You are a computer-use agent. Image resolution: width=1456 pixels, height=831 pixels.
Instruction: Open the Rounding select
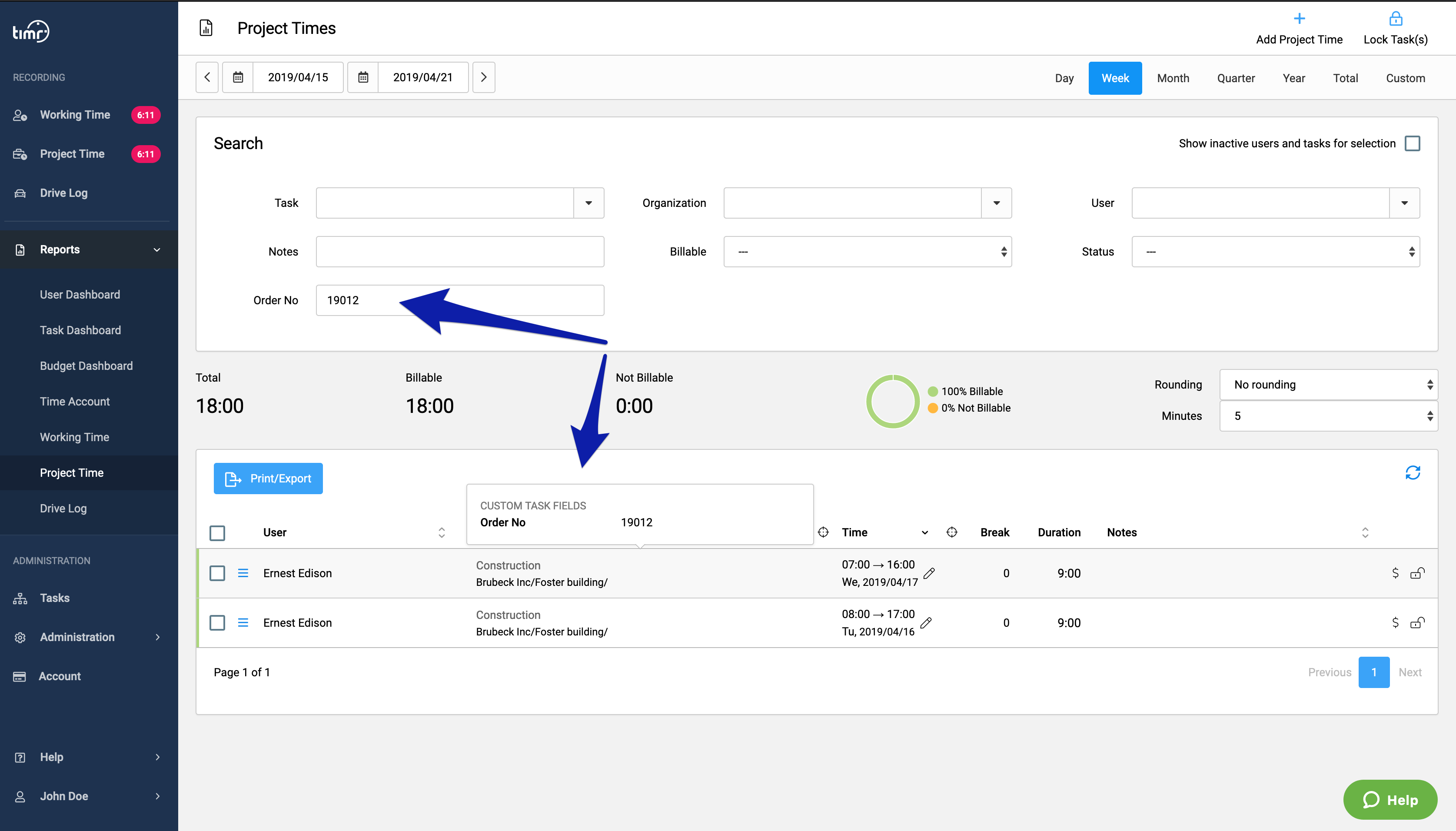tap(1328, 385)
